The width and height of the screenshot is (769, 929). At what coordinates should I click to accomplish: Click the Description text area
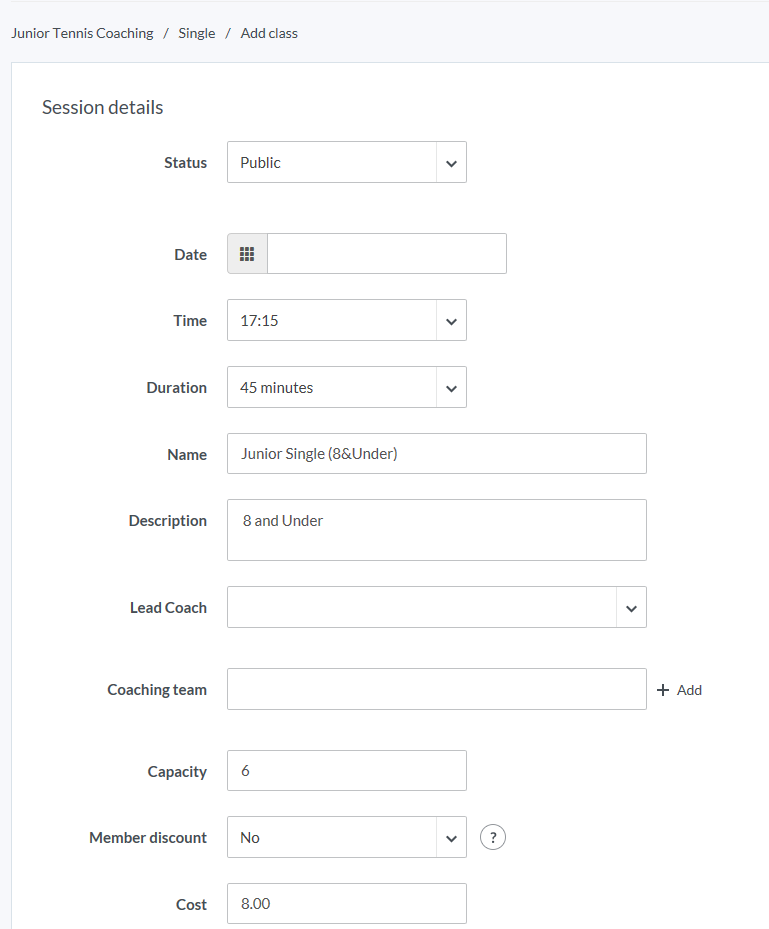coord(436,530)
